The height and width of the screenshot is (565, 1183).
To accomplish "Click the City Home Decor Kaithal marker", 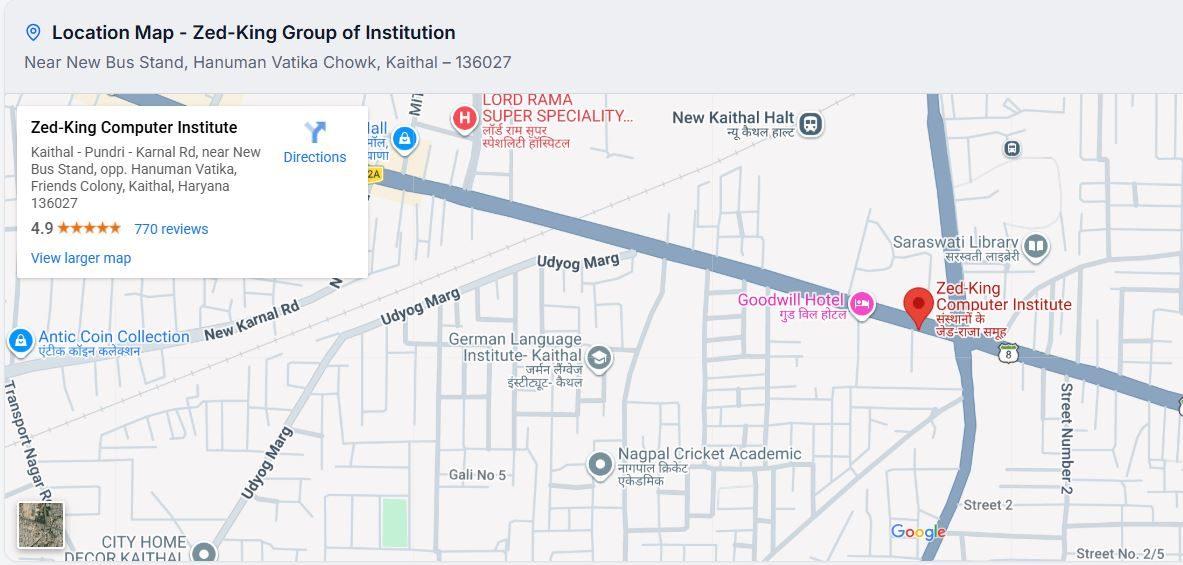I will click(x=204, y=553).
